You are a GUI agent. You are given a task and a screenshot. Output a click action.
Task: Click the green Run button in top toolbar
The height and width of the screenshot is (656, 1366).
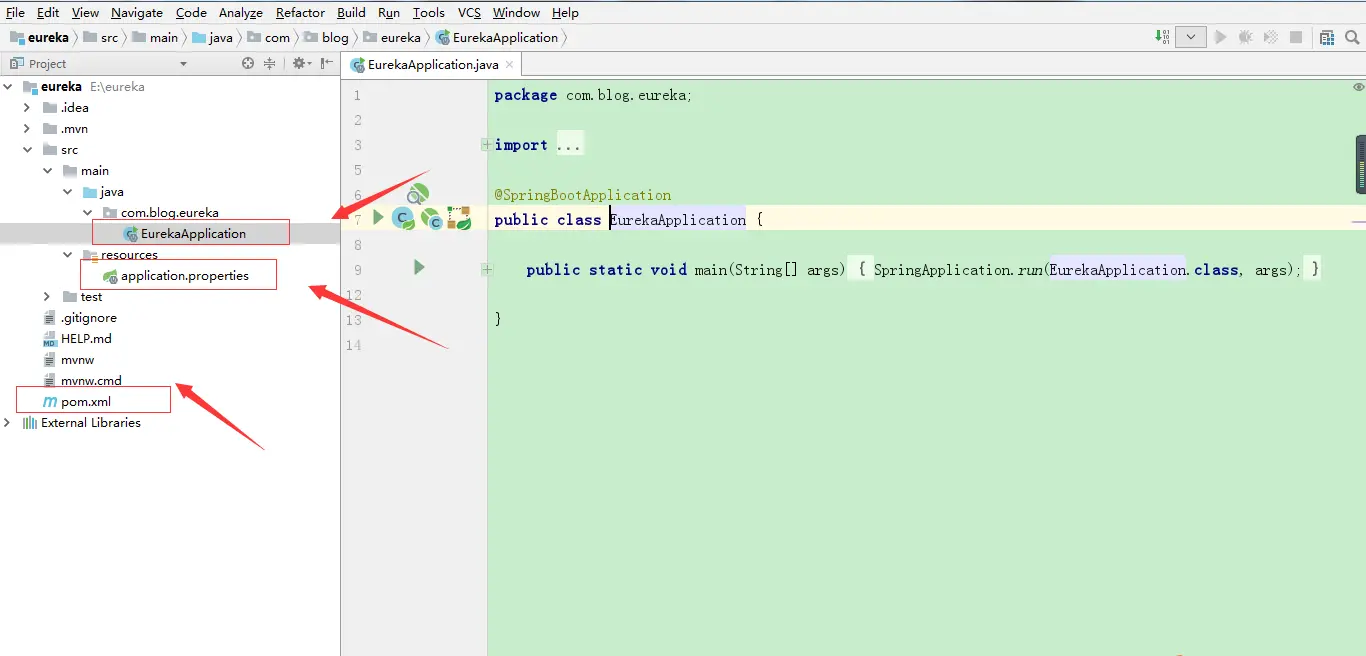[x=1220, y=37]
